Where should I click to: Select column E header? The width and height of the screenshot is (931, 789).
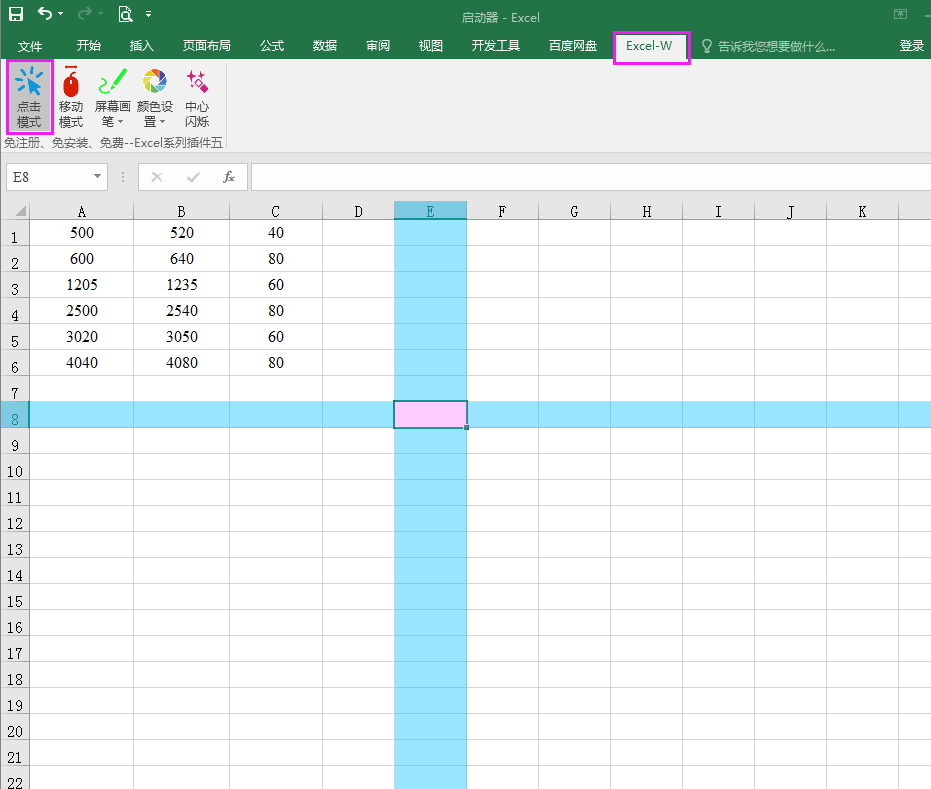430,211
